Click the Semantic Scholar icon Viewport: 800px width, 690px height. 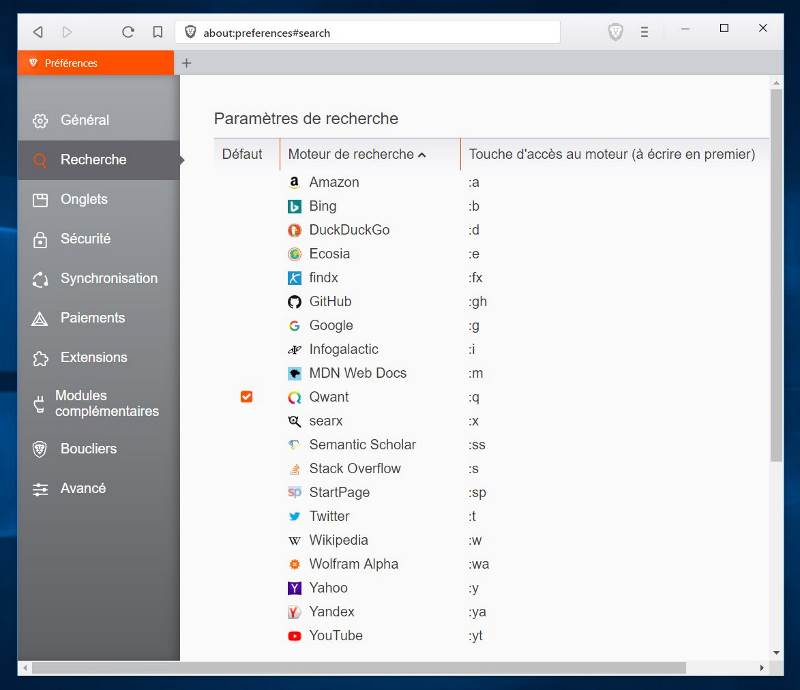point(294,445)
